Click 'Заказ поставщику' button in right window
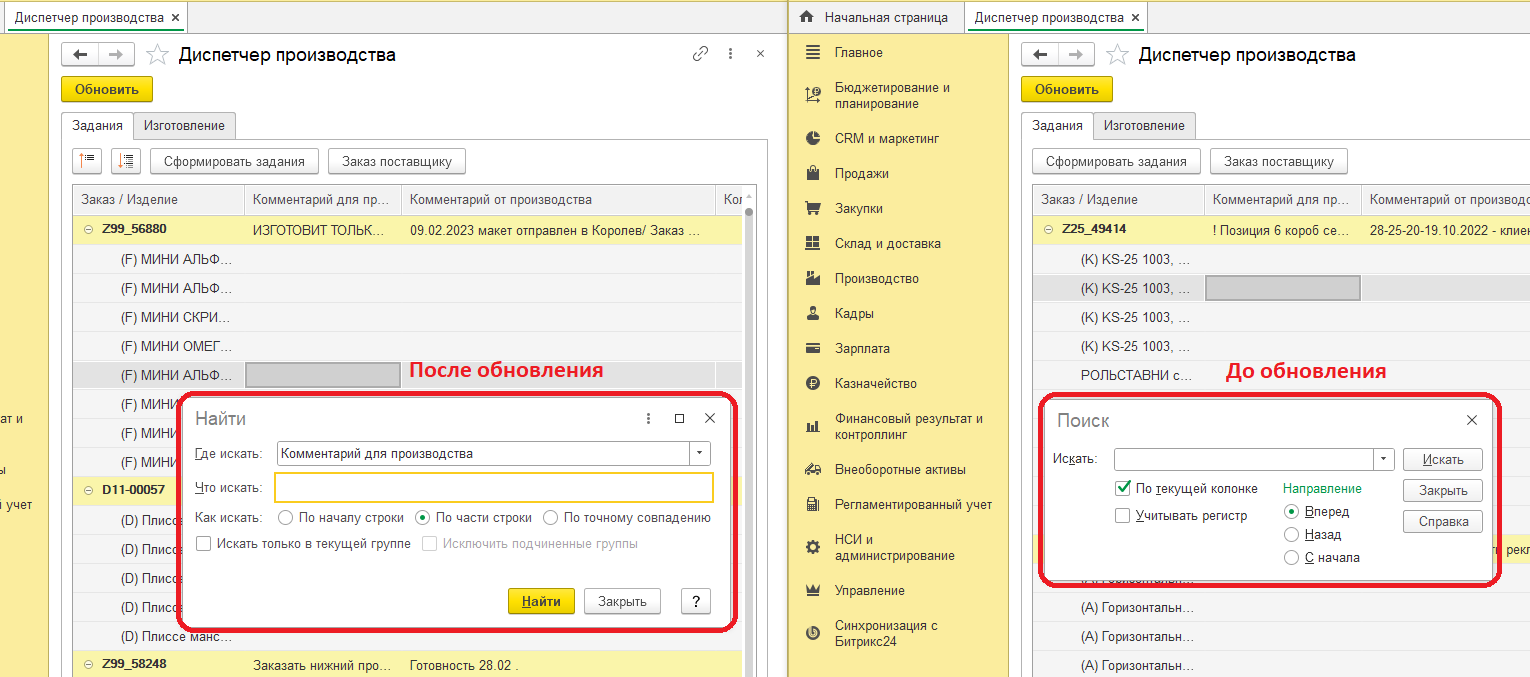 click(1278, 161)
